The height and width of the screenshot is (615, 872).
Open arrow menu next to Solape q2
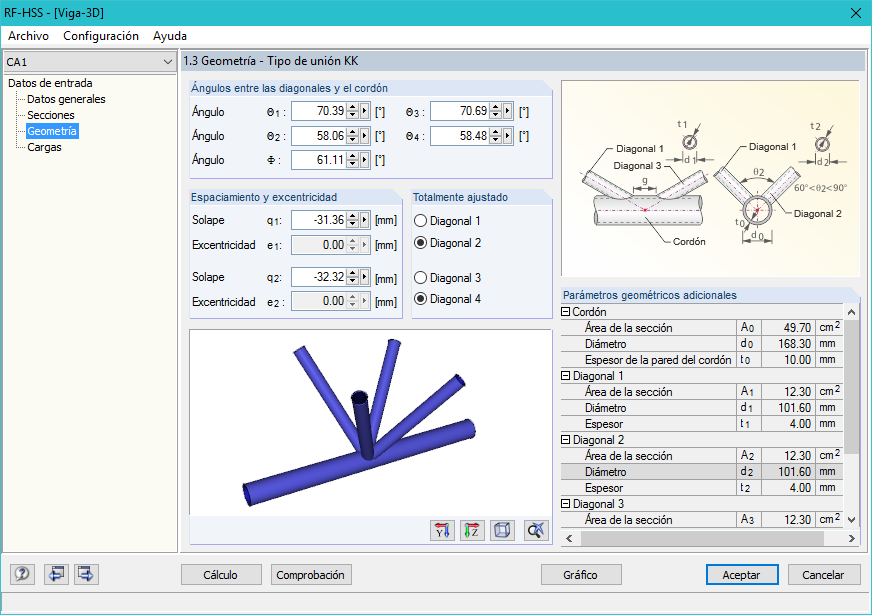(364, 277)
